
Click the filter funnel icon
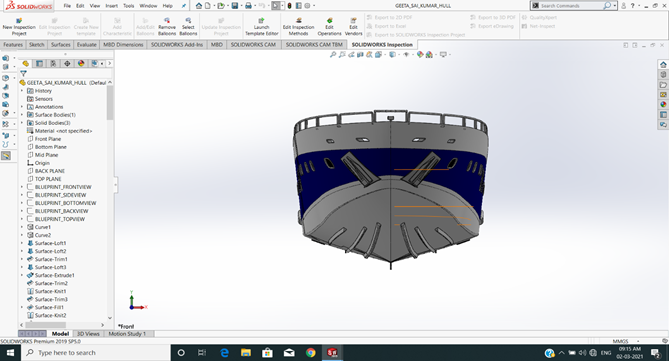pos(23,74)
